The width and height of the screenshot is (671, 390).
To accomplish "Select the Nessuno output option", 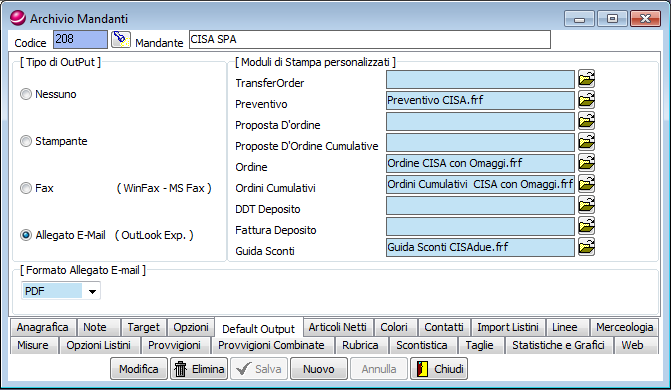I will (26, 94).
